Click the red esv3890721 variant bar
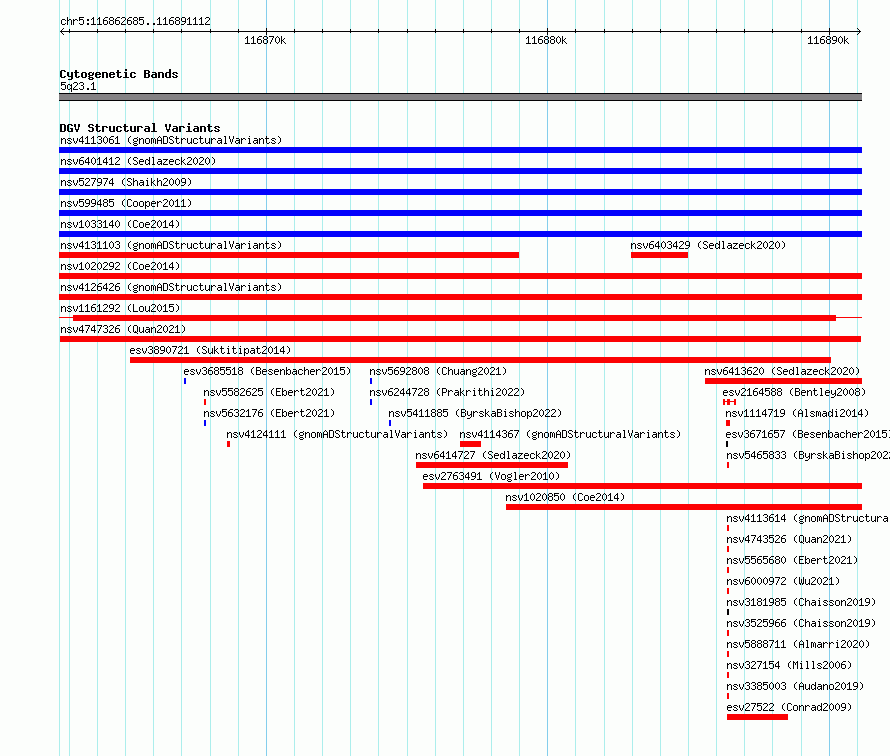The image size is (890, 756). tap(480, 360)
